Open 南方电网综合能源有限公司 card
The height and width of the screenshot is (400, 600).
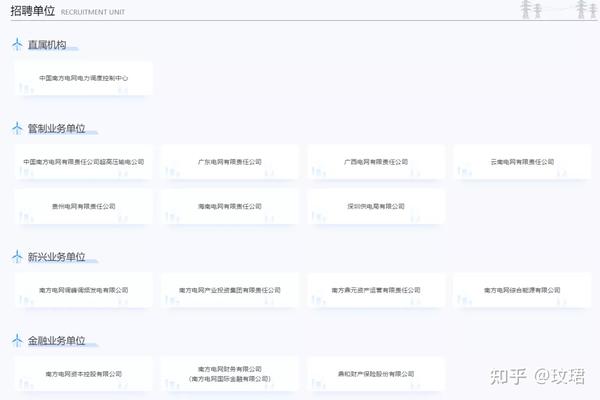point(522,290)
